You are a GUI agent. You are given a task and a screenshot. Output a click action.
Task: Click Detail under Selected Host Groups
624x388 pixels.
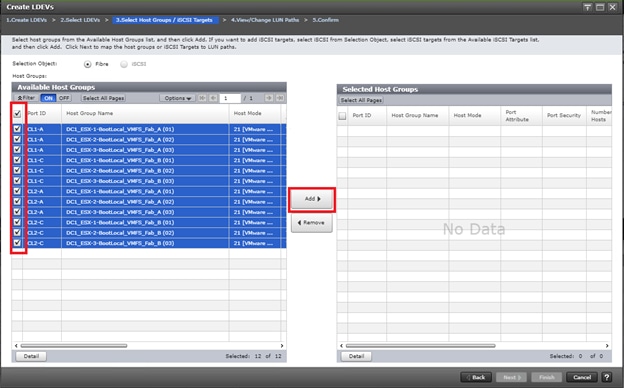click(356, 356)
